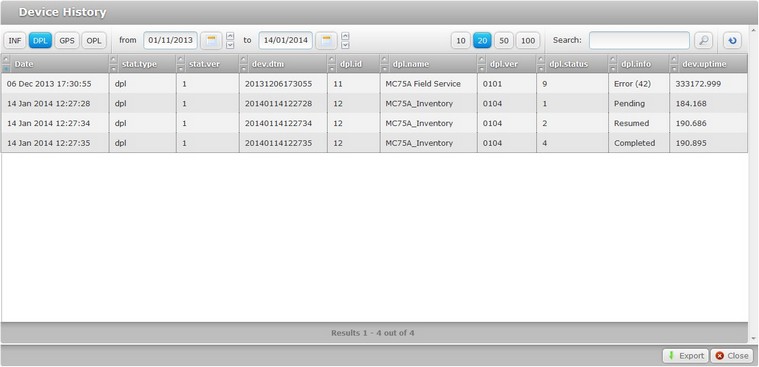Sort dev.dtm column ascending arrow
The height and width of the screenshot is (367, 759).
tap(244, 60)
